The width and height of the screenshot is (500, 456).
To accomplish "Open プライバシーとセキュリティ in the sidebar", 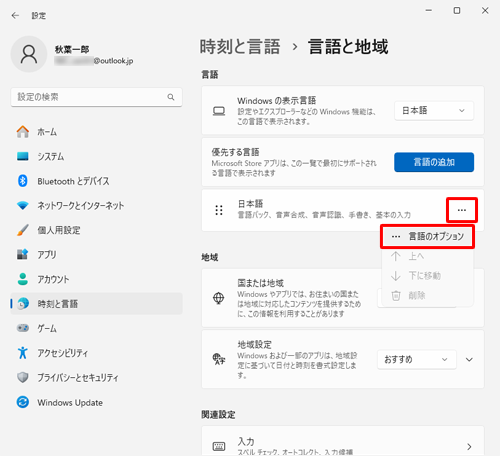I will (x=97, y=378).
